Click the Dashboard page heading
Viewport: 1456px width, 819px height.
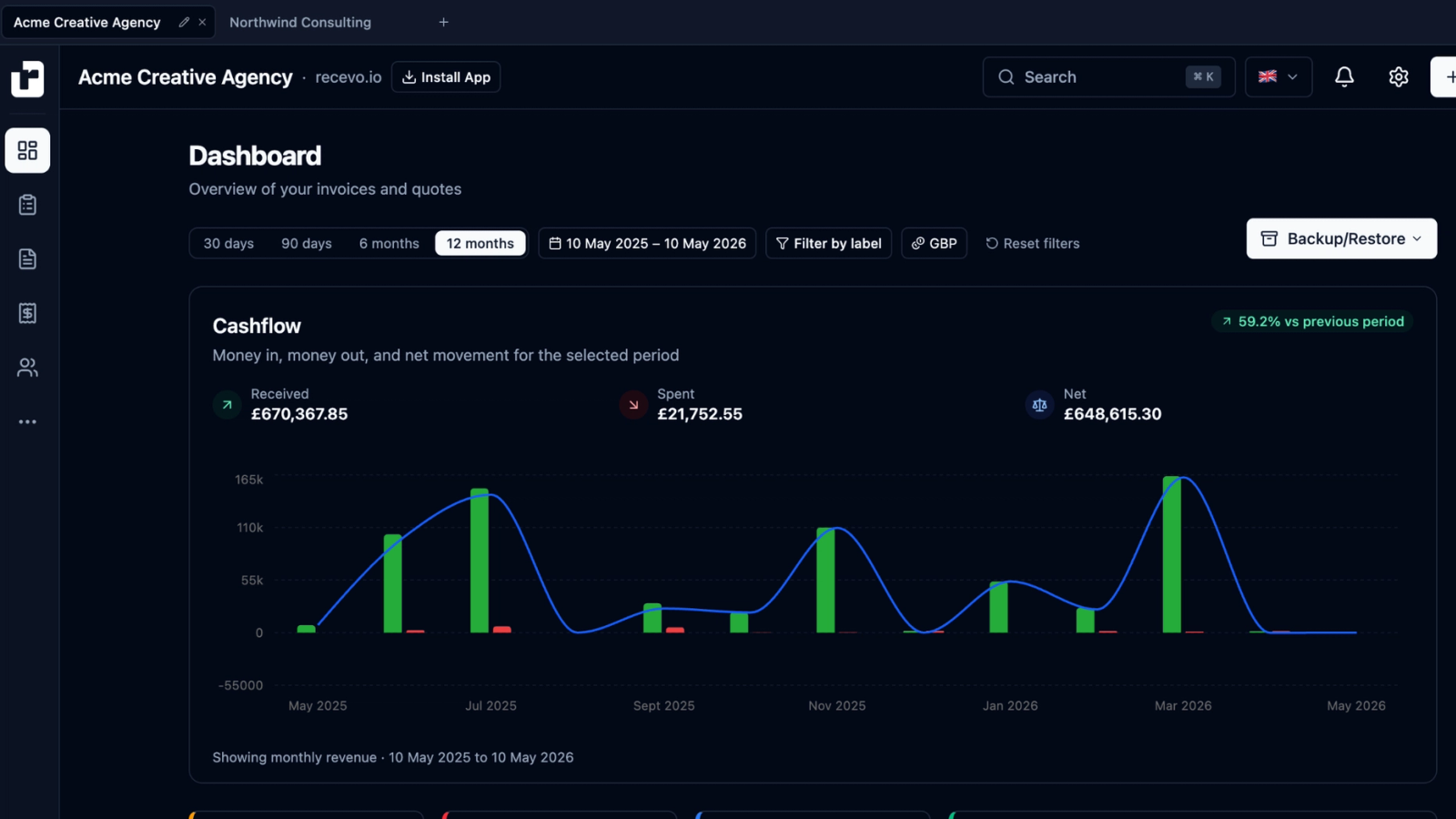[255, 156]
